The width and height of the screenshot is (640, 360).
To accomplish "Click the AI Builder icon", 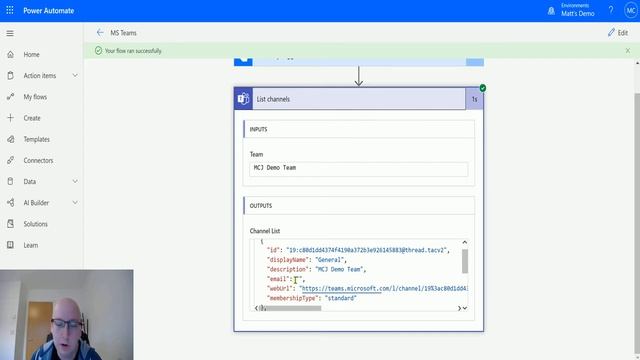I will [11, 203].
